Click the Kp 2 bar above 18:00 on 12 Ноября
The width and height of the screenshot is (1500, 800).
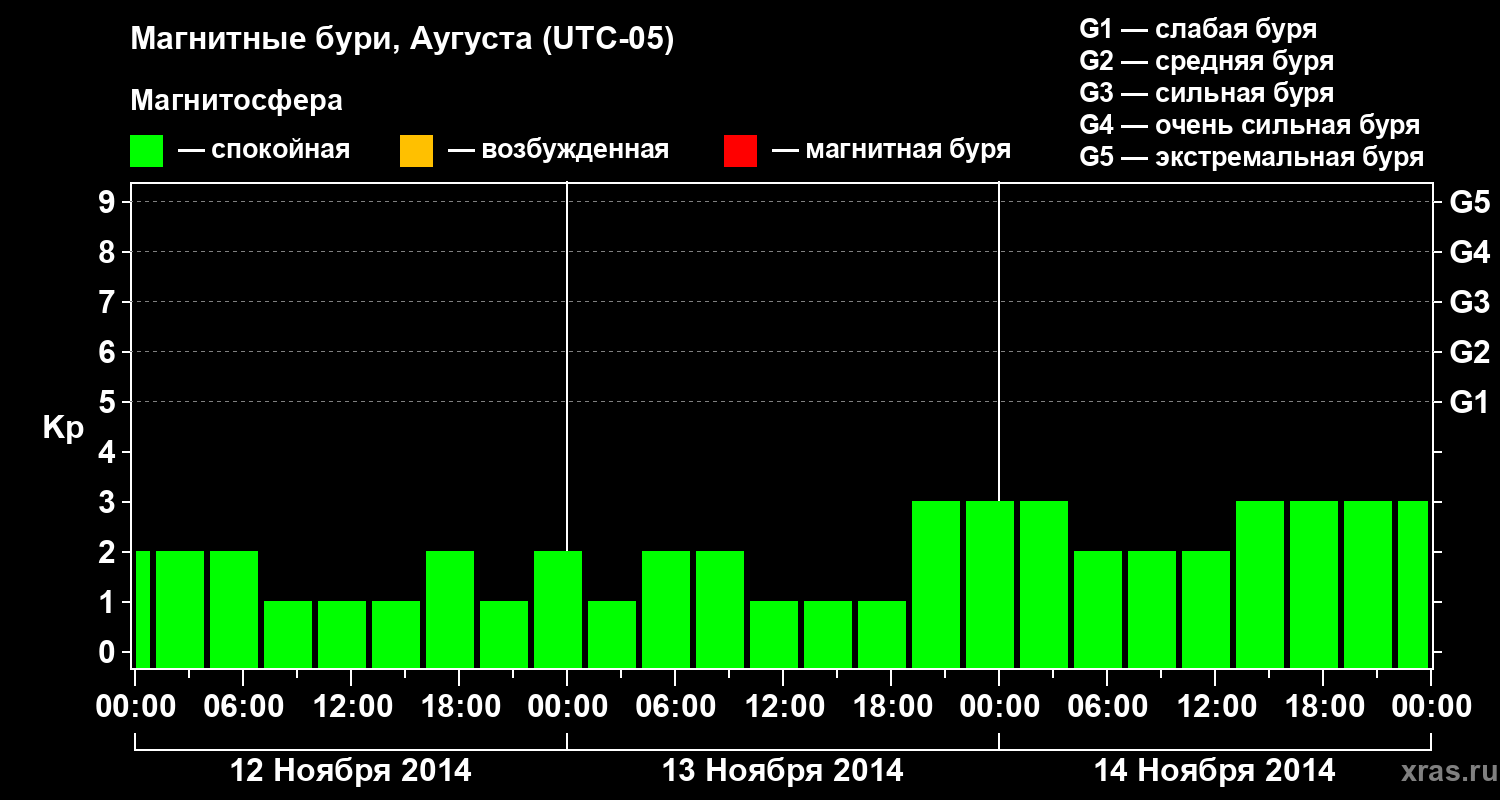450,609
